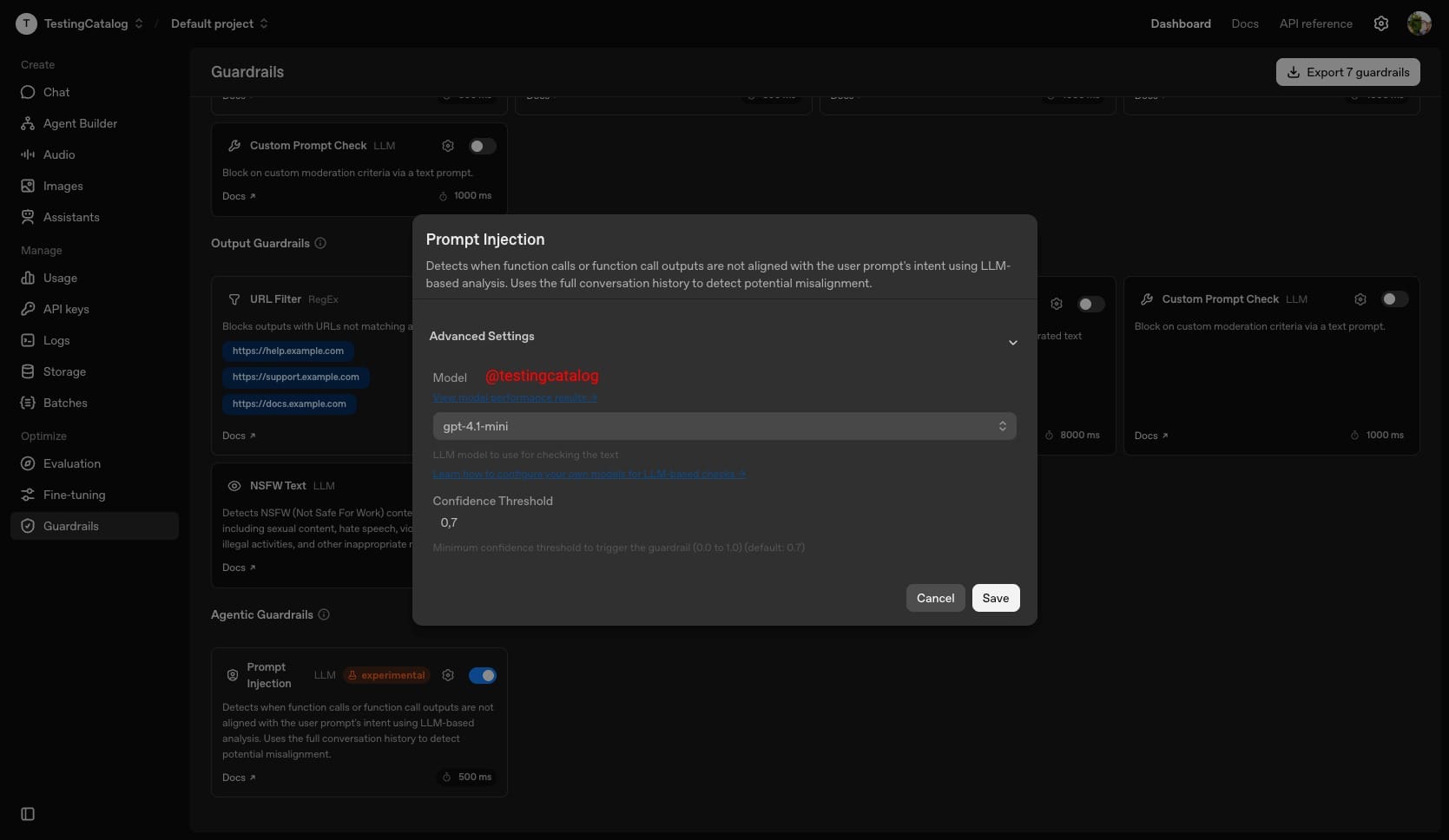Collapse the sidebar using the bottom-left icon
Screen dimensions: 1449x840
point(28,814)
